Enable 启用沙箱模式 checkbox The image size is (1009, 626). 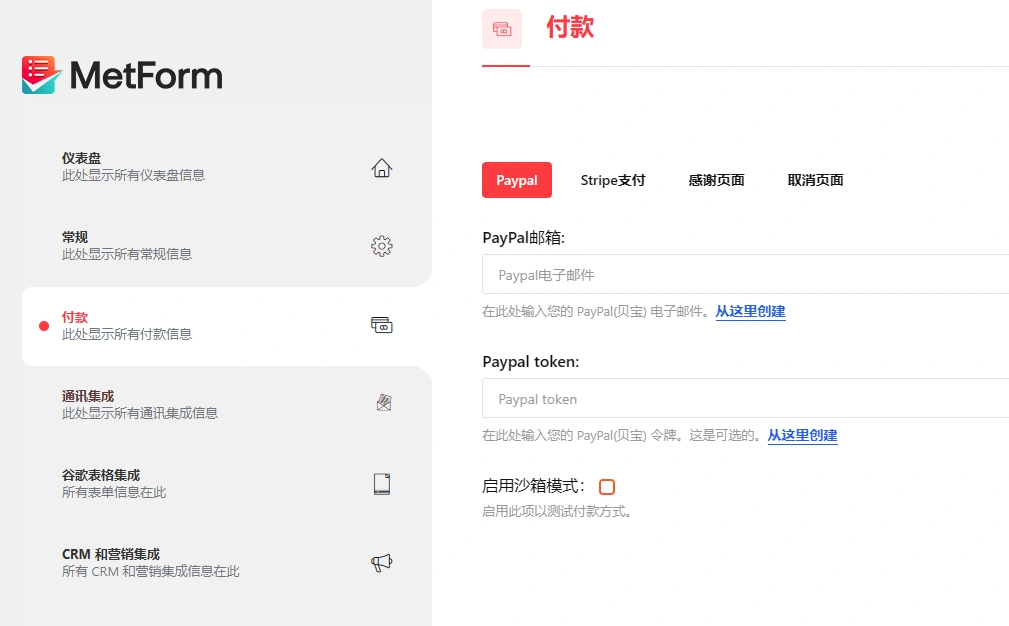(607, 486)
